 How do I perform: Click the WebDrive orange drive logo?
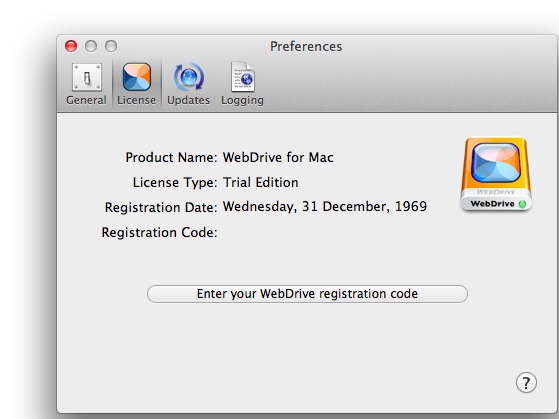(x=496, y=174)
